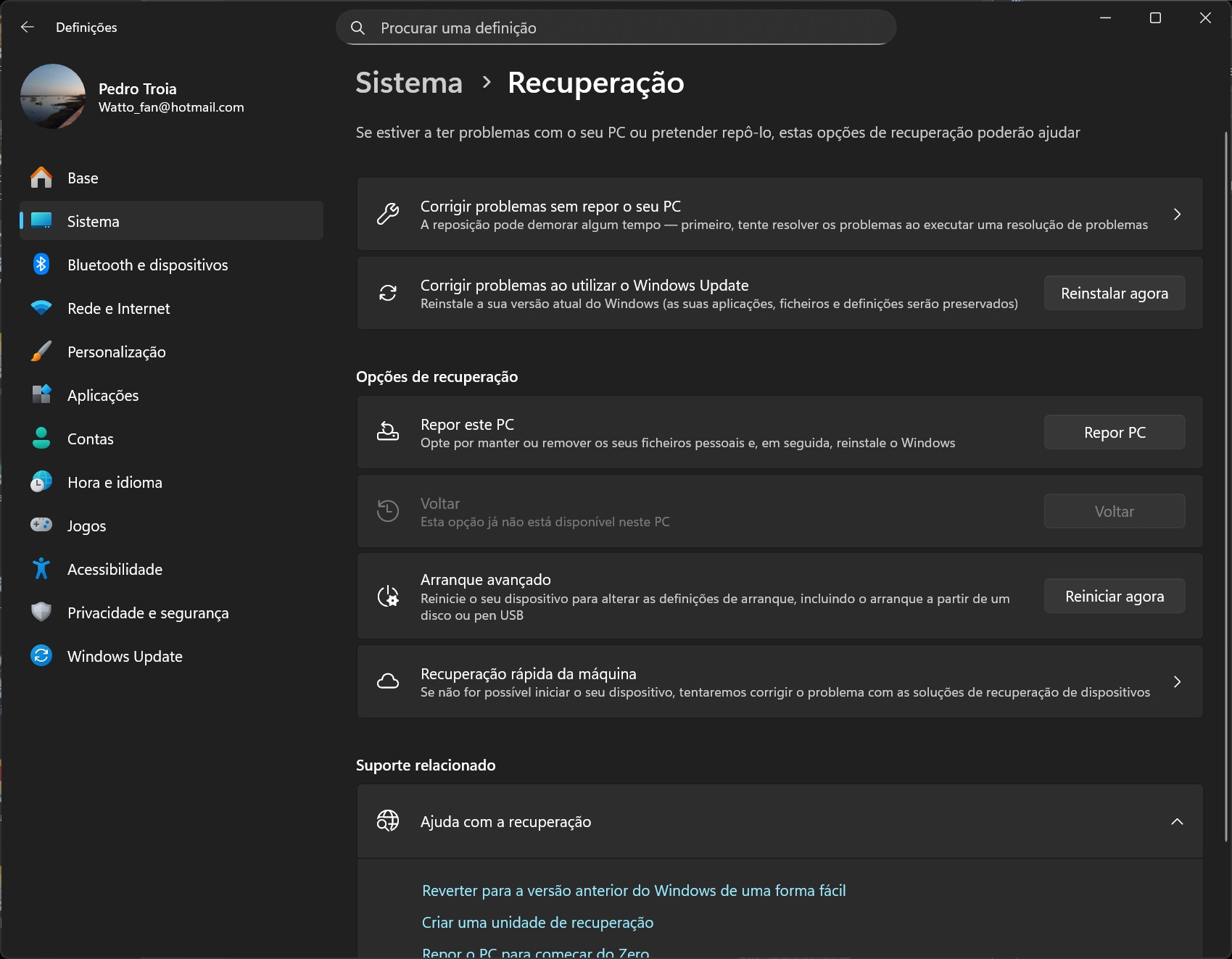
Task: Open Recuperação rápida da máquina
Action: click(780, 682)
